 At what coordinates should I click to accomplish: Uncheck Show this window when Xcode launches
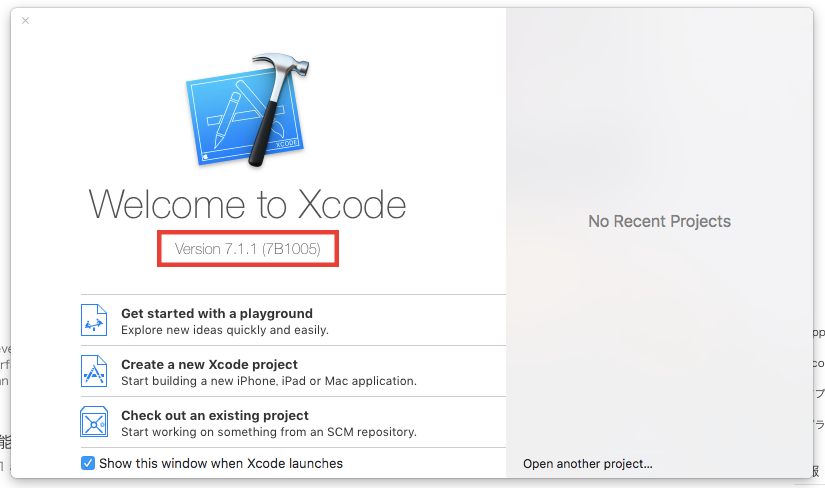point(88,463)
